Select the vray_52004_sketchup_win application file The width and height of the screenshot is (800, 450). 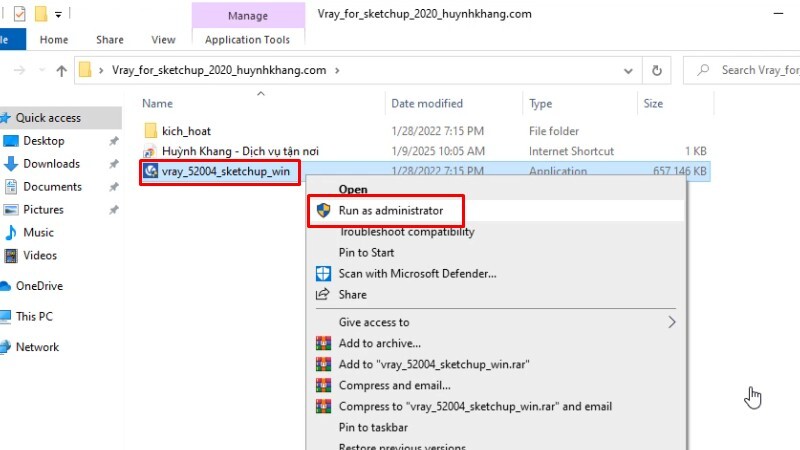coord(226,171)
